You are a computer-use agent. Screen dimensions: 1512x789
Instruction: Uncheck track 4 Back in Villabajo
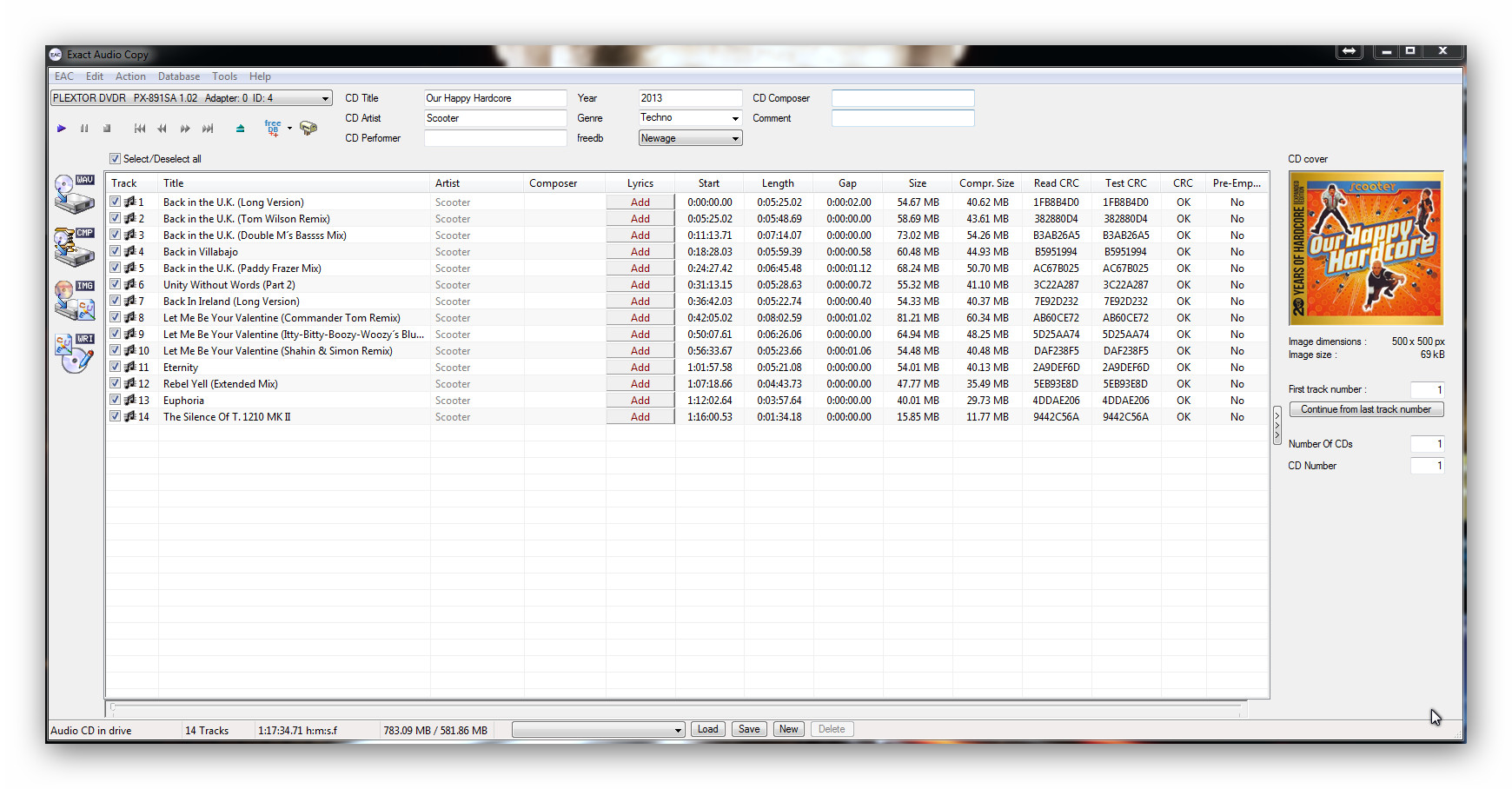point(115,252)
